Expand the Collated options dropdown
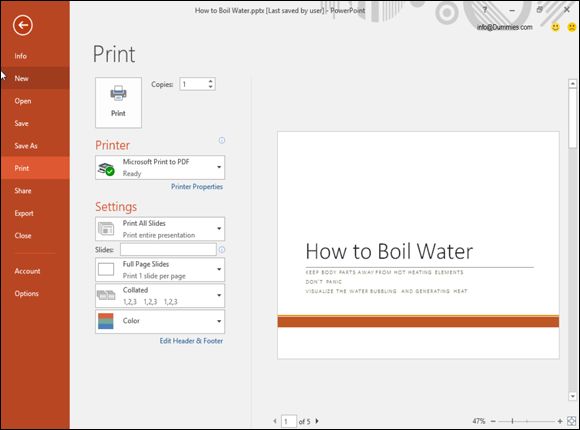Viewport: 580px width, 430px height. [x=160, y=296]
